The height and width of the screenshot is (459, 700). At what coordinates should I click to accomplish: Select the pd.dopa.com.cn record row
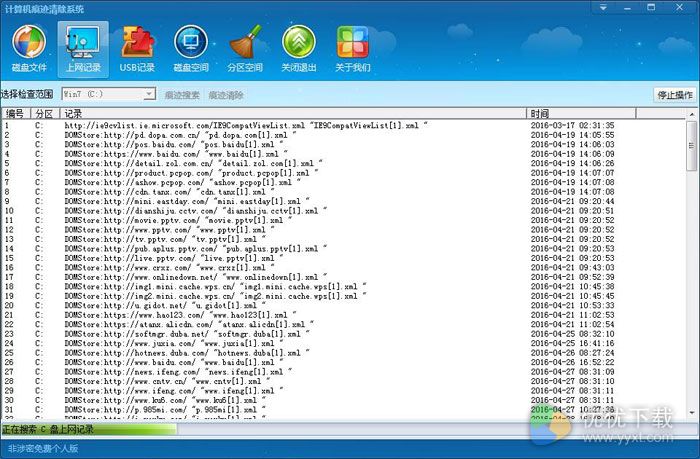coord(343,135)
